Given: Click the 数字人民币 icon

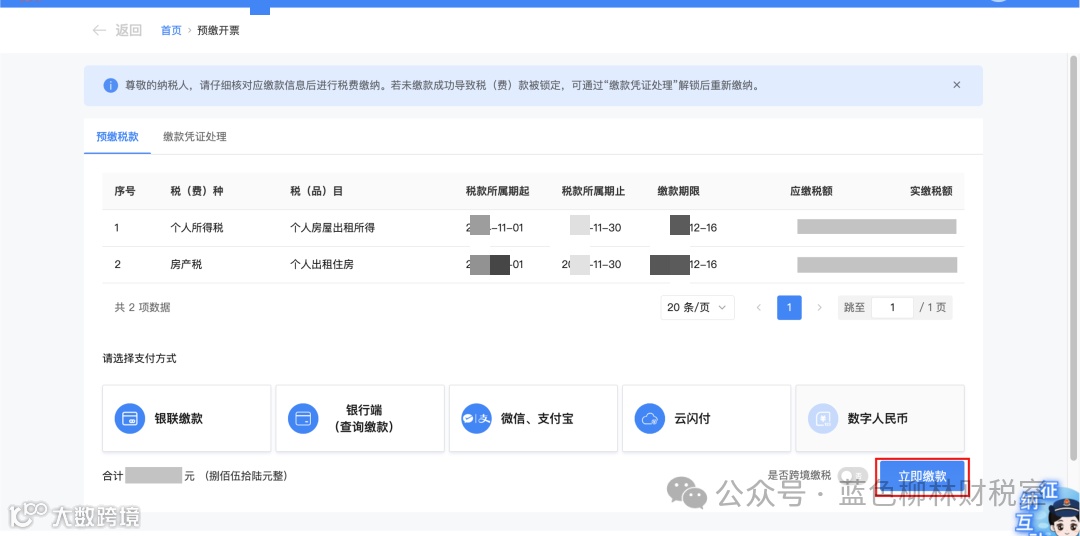Looking at the screenshot, I should click(823, 418).
